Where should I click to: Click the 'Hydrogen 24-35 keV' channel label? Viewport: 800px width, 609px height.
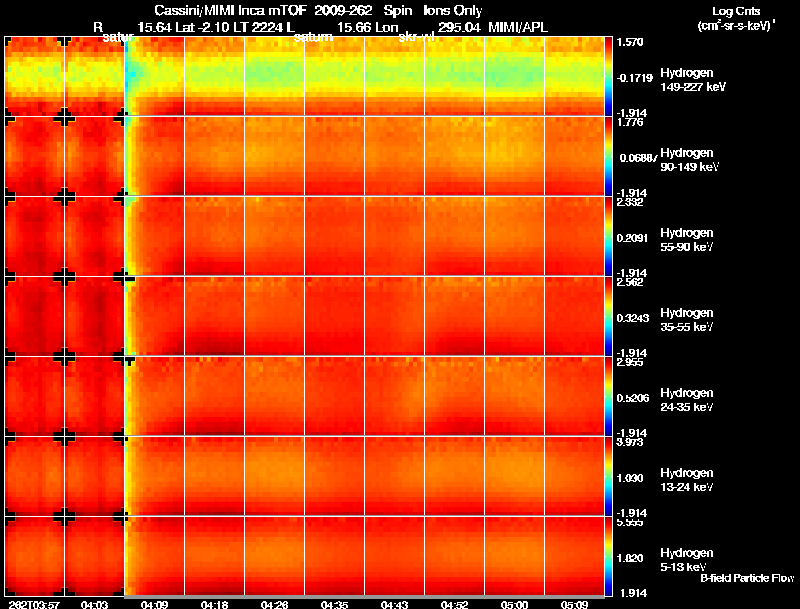(687, 400)
